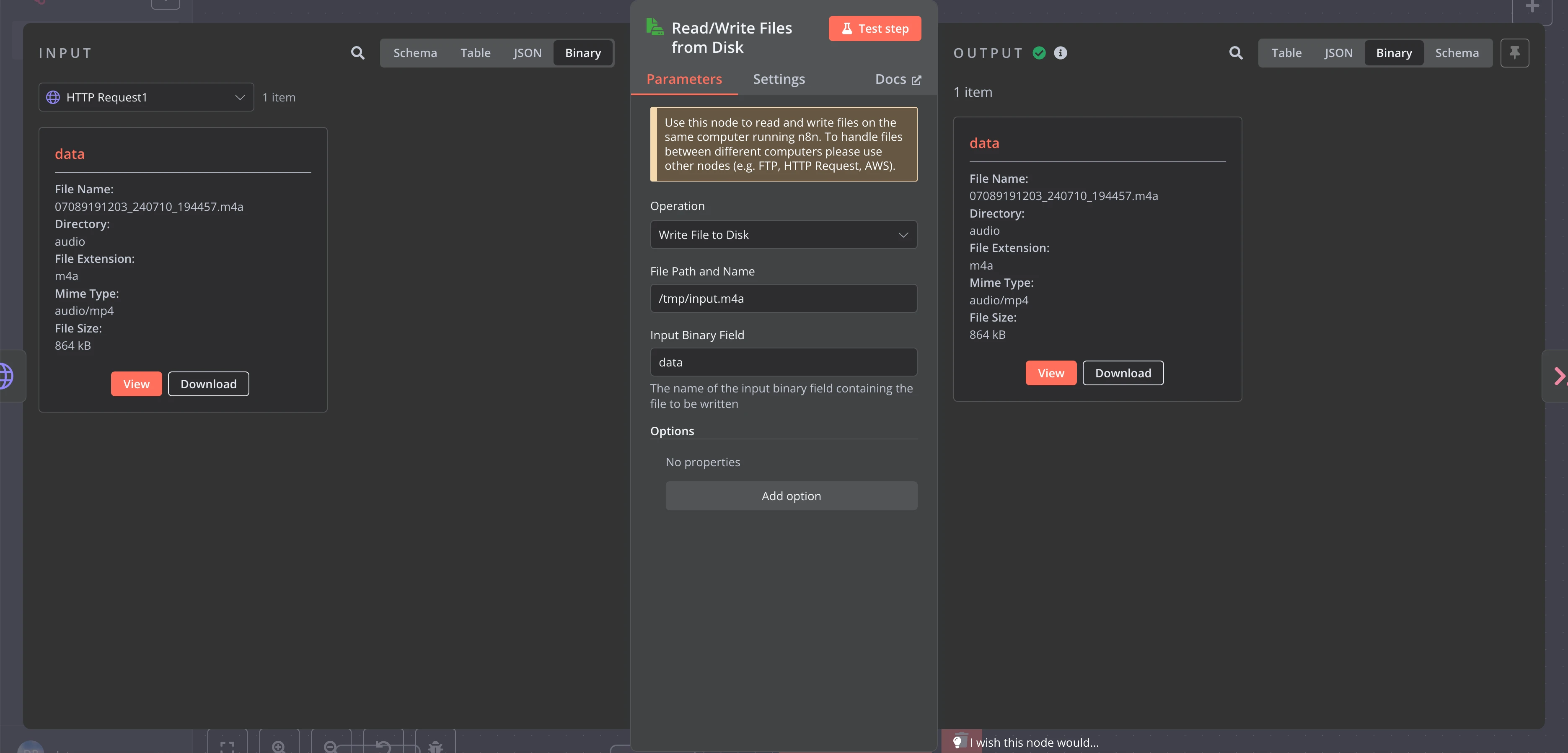
Task: Open the Operation dropdown
Action: point(783,234)
